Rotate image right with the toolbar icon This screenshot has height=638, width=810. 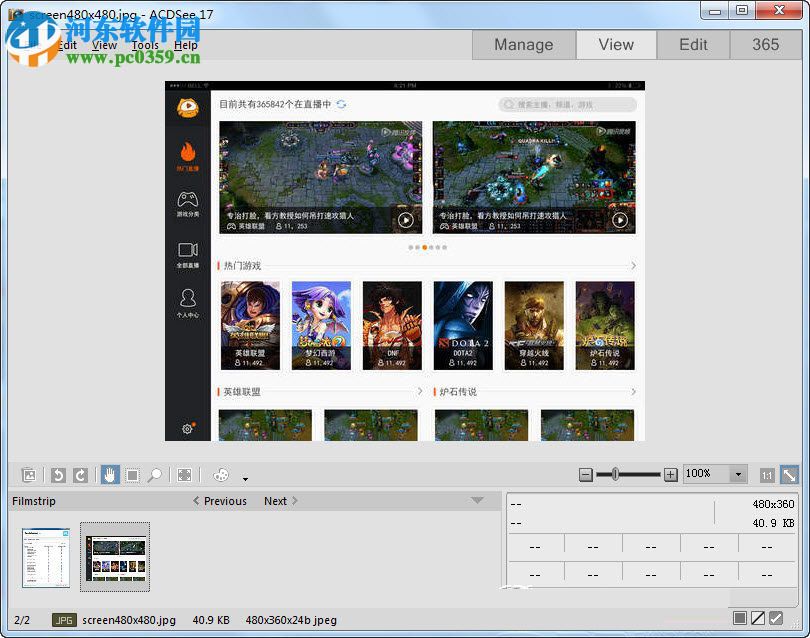(x=80, y=475)
